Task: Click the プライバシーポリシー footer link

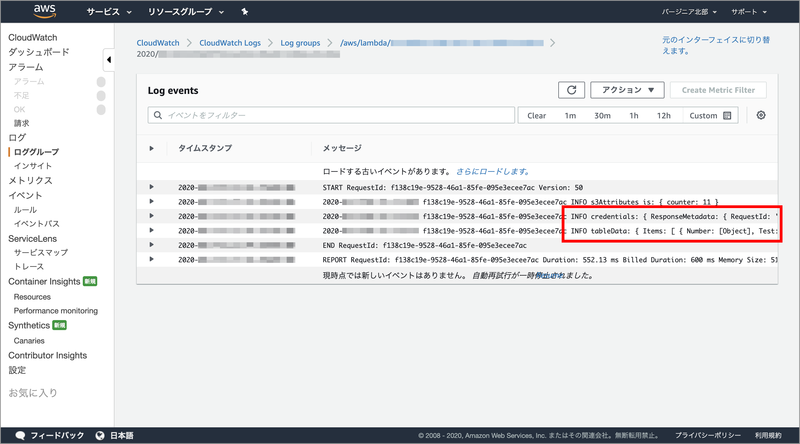Action: coord(708,435)
